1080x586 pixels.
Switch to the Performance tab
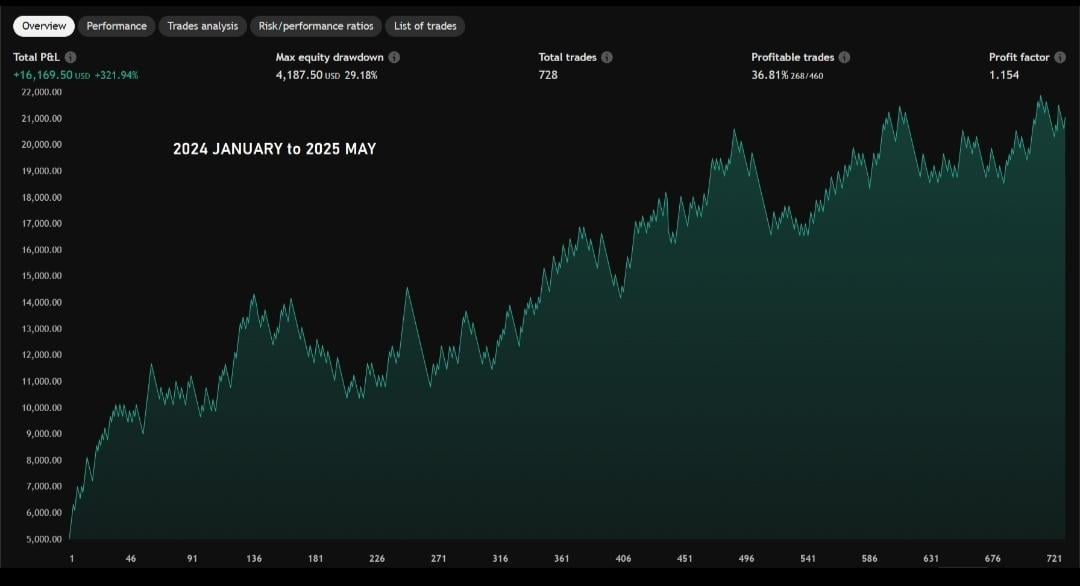click(x=116, y=26)
